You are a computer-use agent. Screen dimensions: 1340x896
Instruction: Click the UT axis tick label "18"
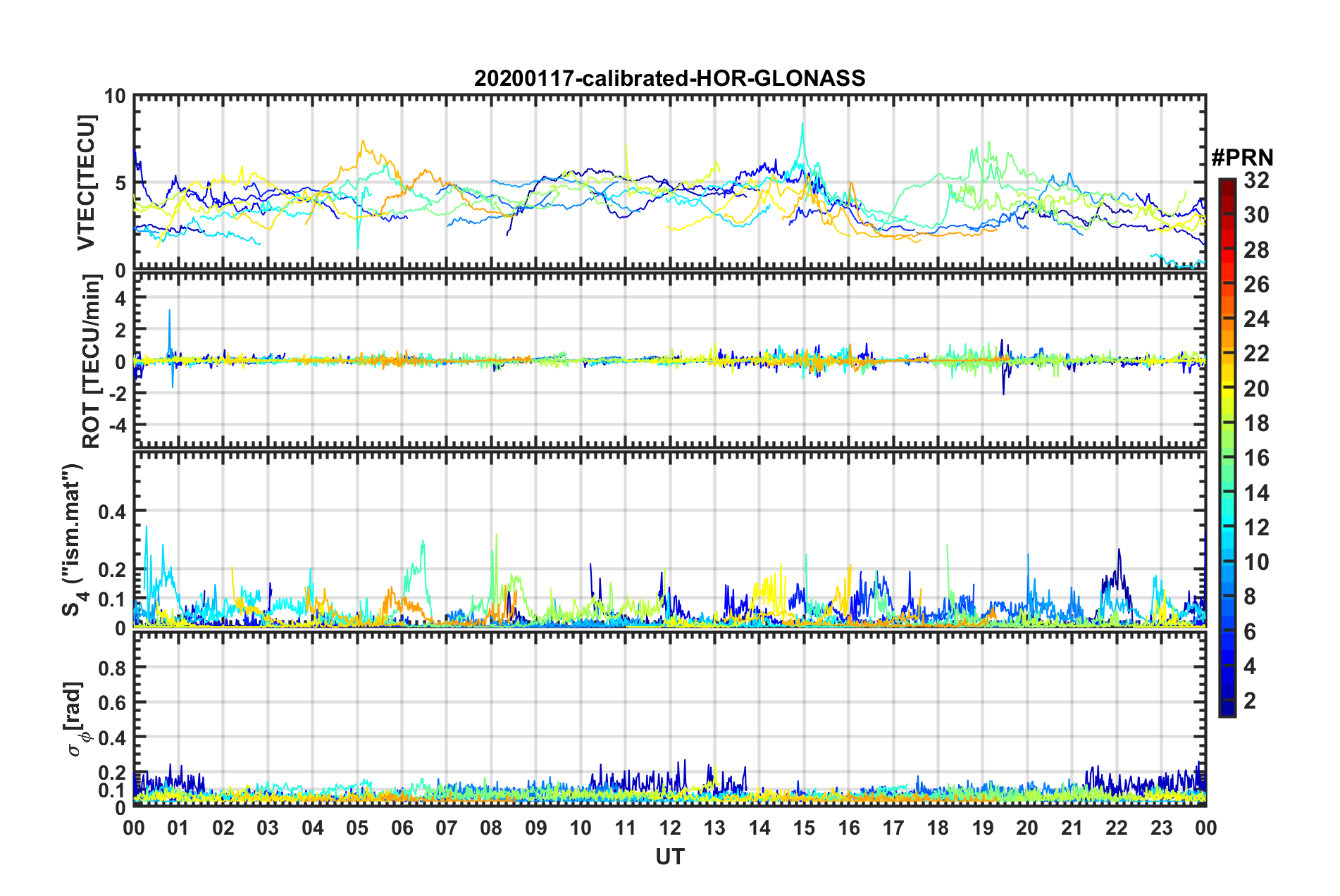pyautogui.click(x=938, y=828)
